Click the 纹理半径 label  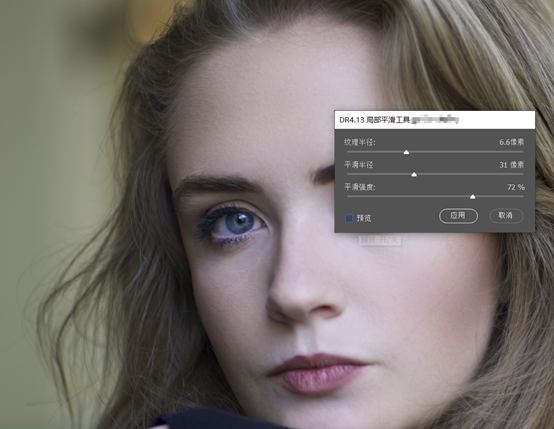pyautogui.click(x=360, y=142)
